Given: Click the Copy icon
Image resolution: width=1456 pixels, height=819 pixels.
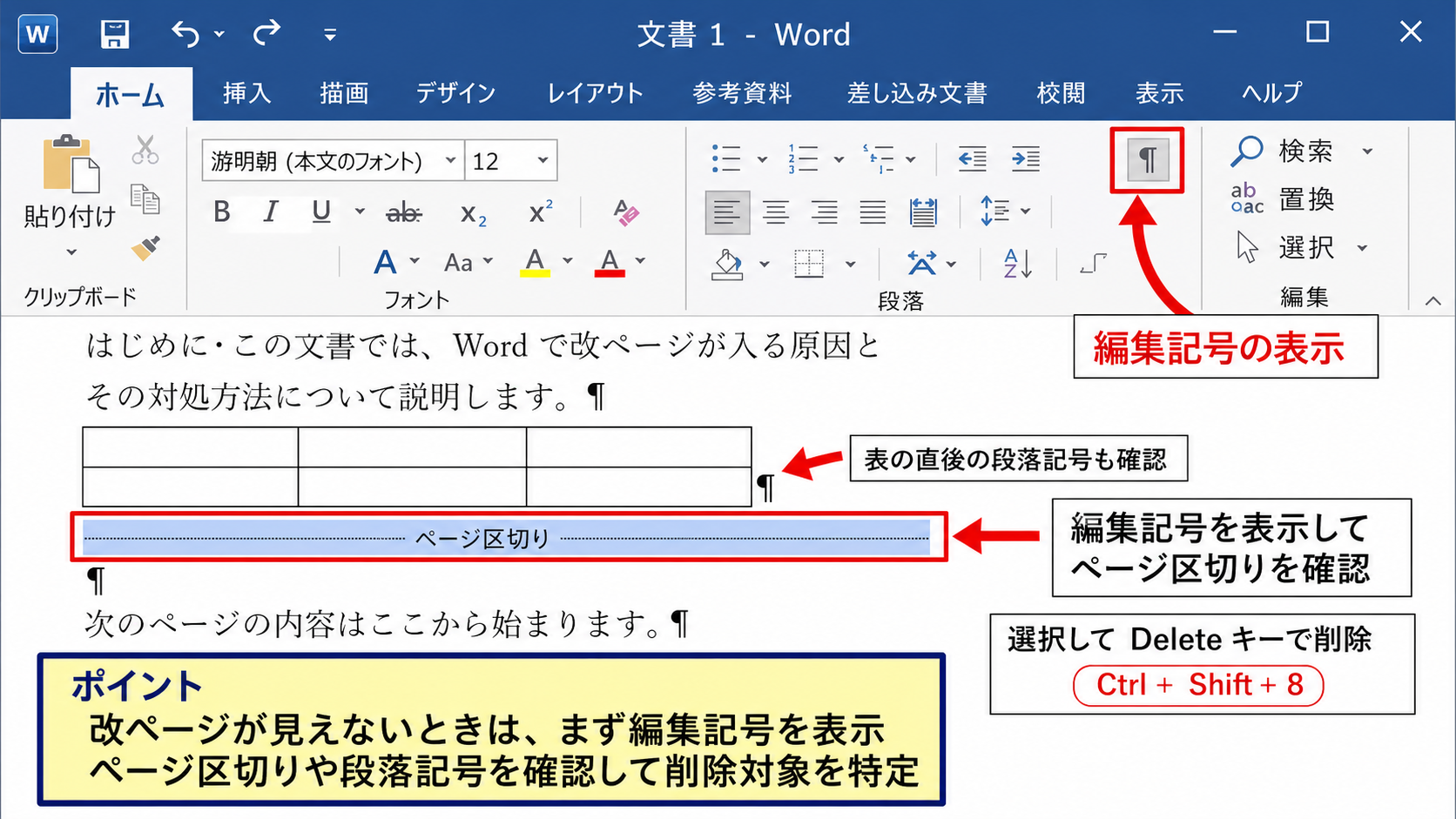Looking at the screenshot, I should [x=145, y=199].
